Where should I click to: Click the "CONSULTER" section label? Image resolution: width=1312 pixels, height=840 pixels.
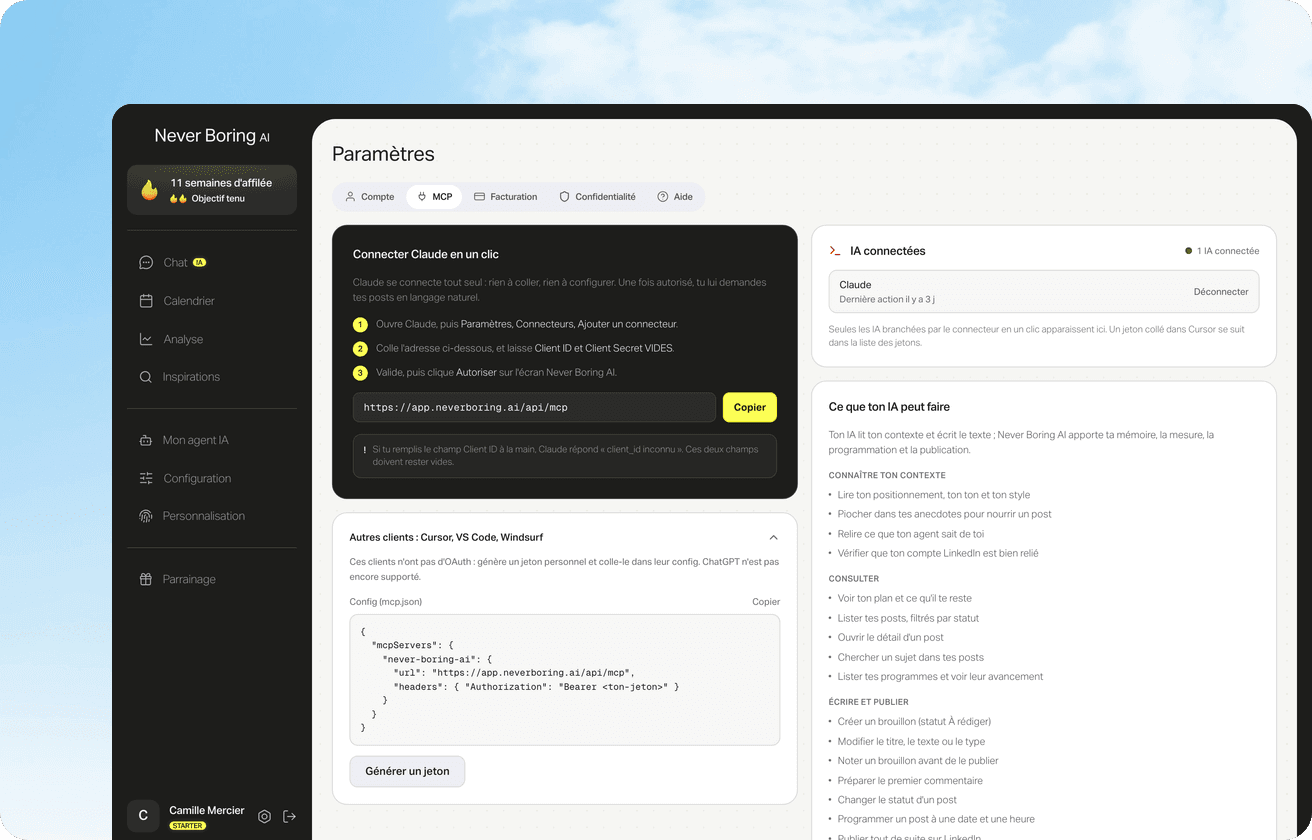click(854, 578)
